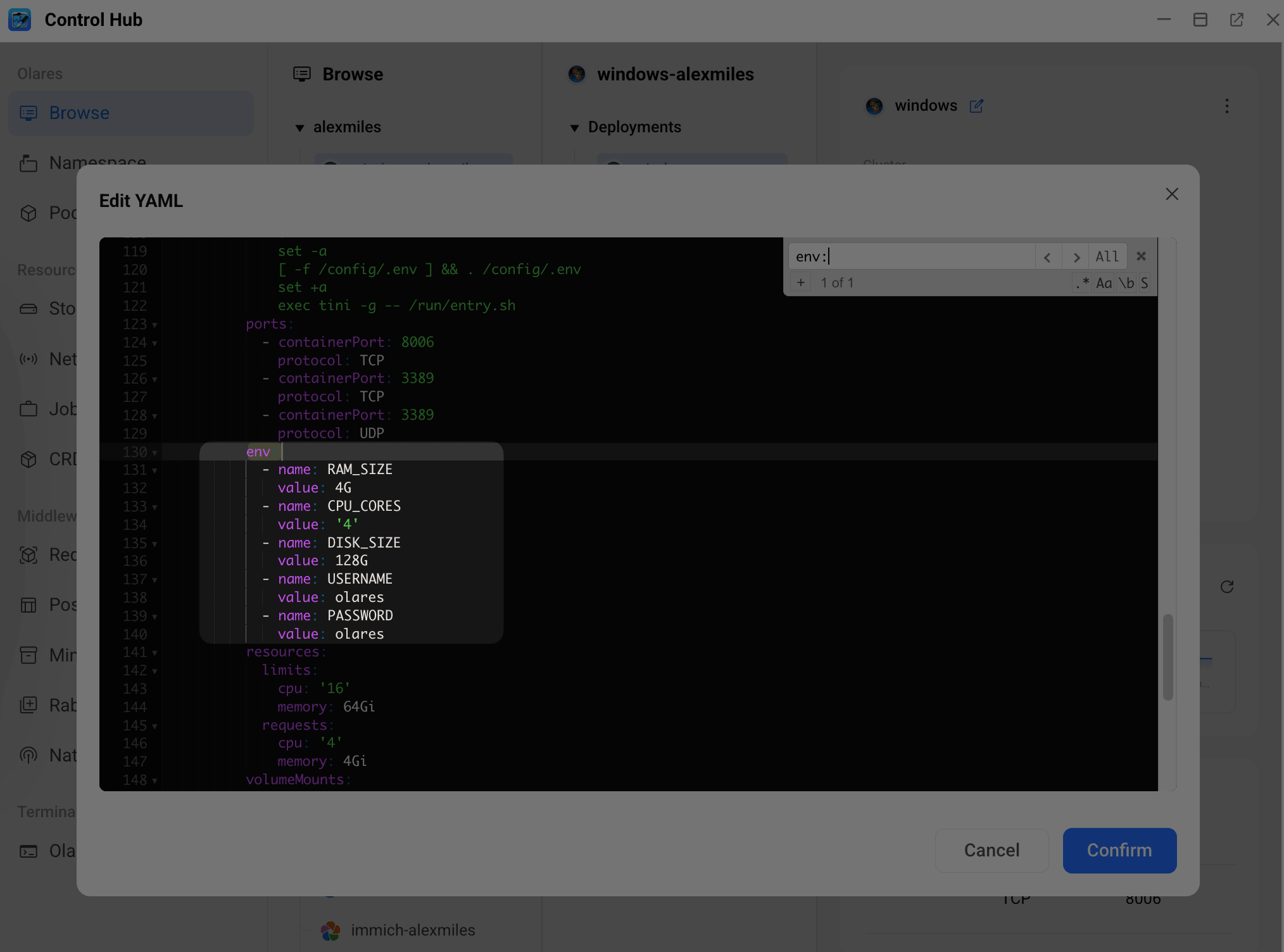
Task: Click the edit icon next to windows
Action: [x=976, y=106]
